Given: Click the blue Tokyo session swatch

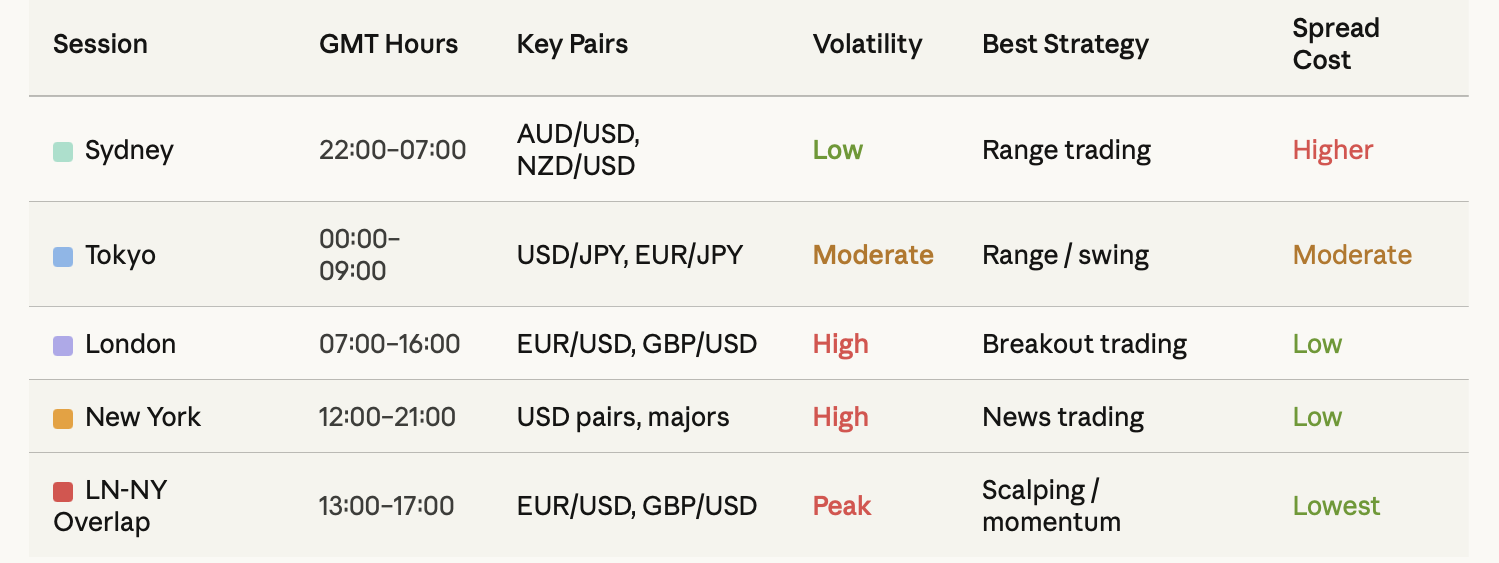Looking at the screenshot, I should click(x=63, y=257).
